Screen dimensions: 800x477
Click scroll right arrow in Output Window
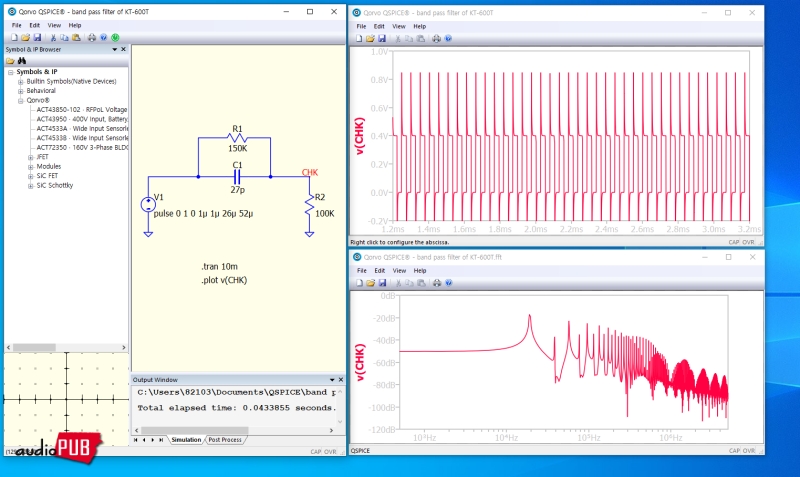pos(331,430)
